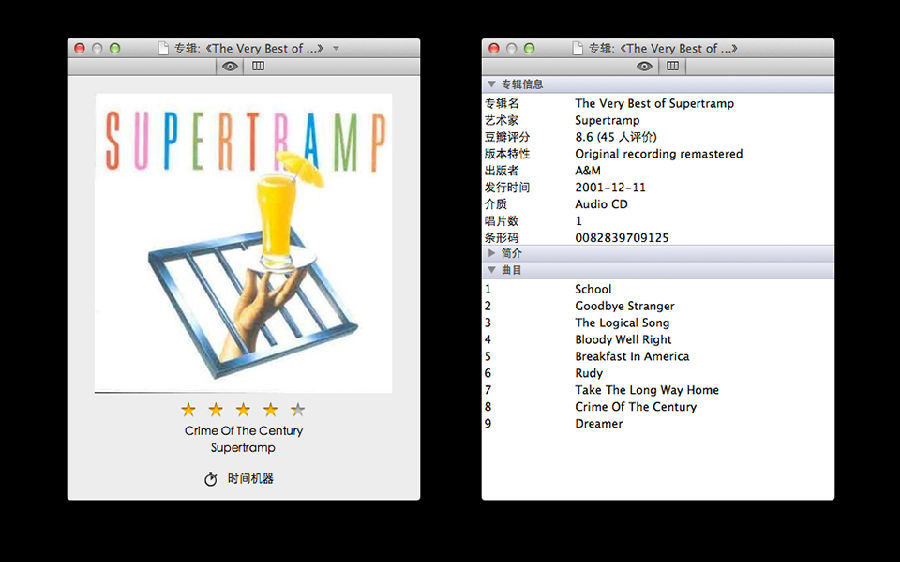
Task: Click the columns view icon in right window
Action: [x=673, y=66]
